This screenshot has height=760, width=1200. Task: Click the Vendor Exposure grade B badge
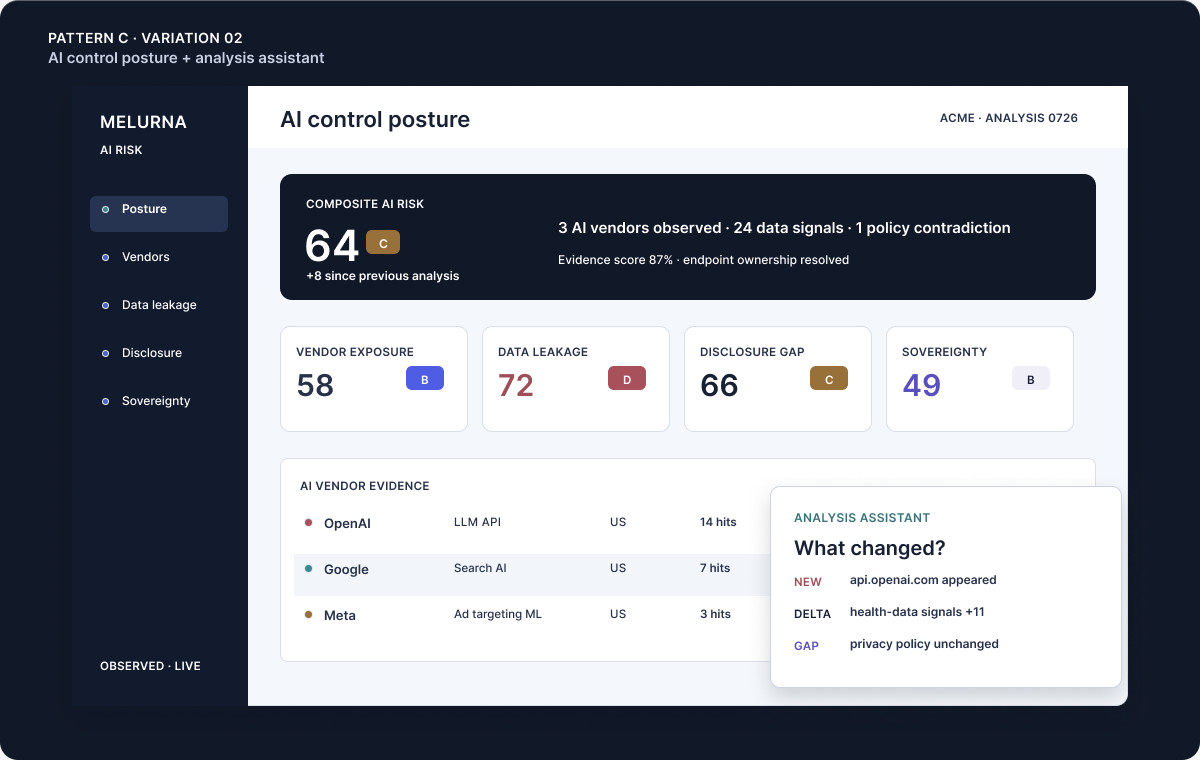[425, 379]
